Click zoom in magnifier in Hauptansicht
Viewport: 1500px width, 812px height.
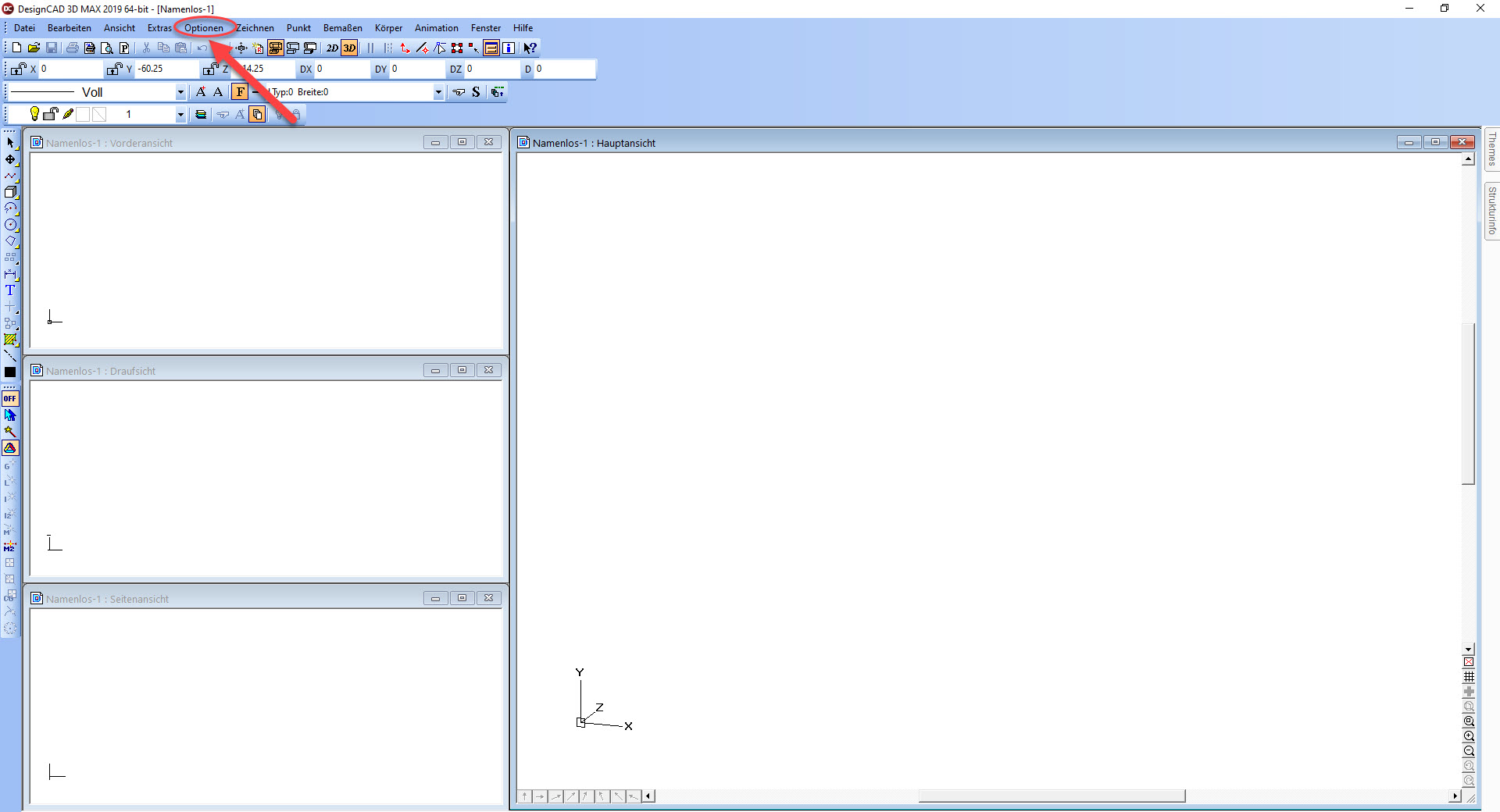(x=1469, y=736)
